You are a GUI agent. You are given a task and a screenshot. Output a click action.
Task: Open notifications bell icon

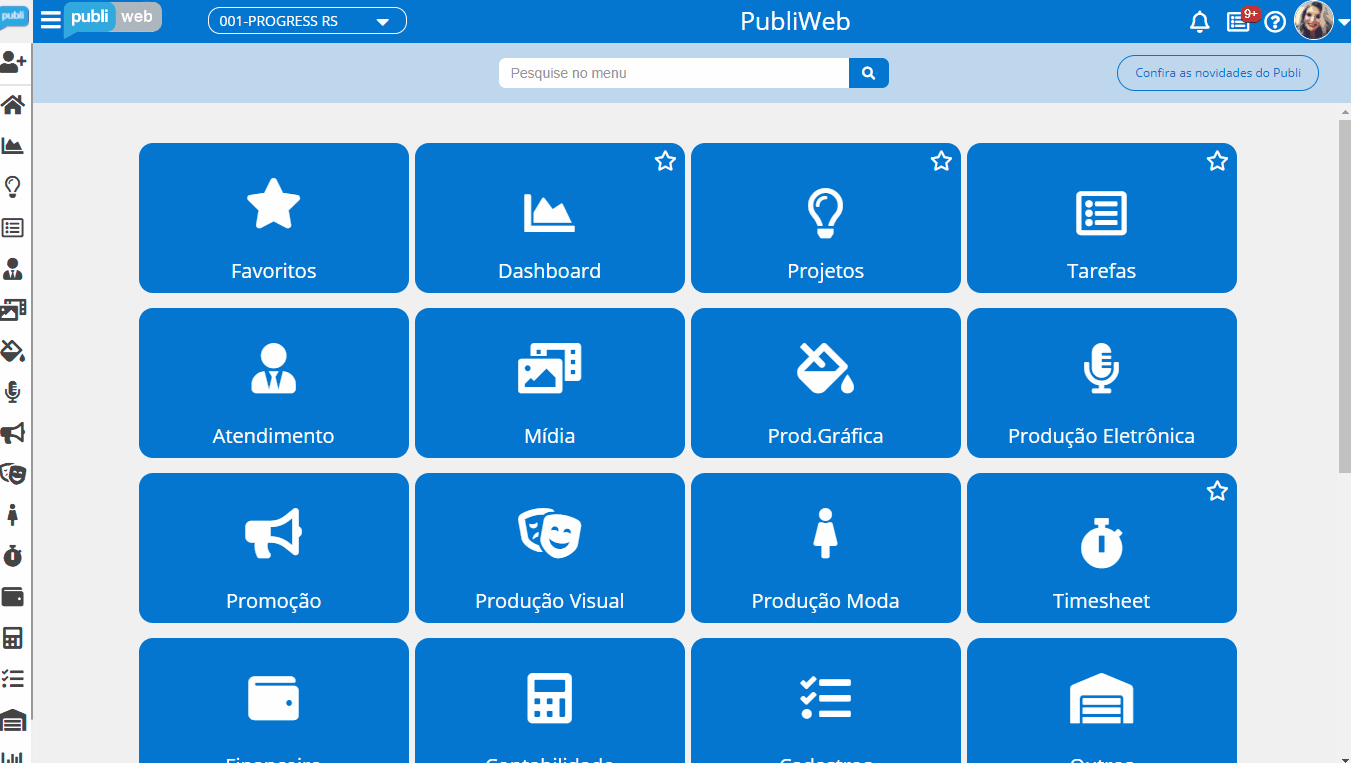(1200, 22)
